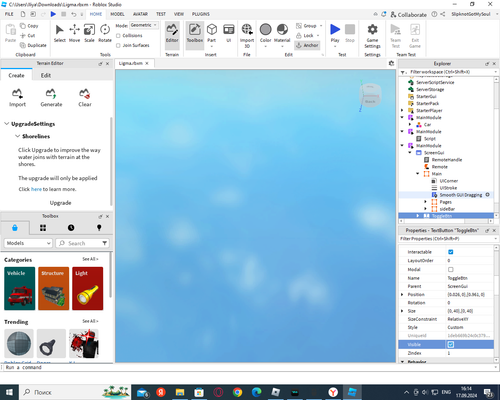The height and width of the screenshot is (400, 500).
Task: Click the Copy button
Action: (29, 26)
